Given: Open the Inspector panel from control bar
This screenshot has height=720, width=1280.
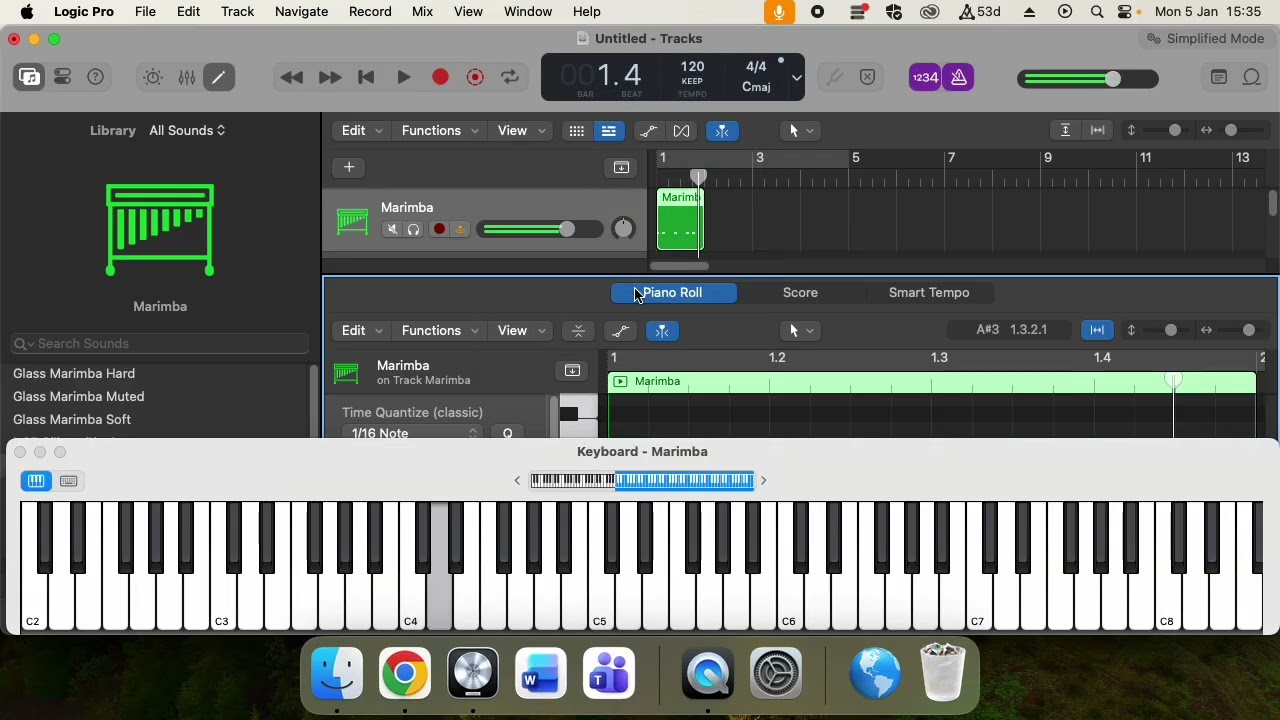Looking at the screenshot, I should point(63,77).
